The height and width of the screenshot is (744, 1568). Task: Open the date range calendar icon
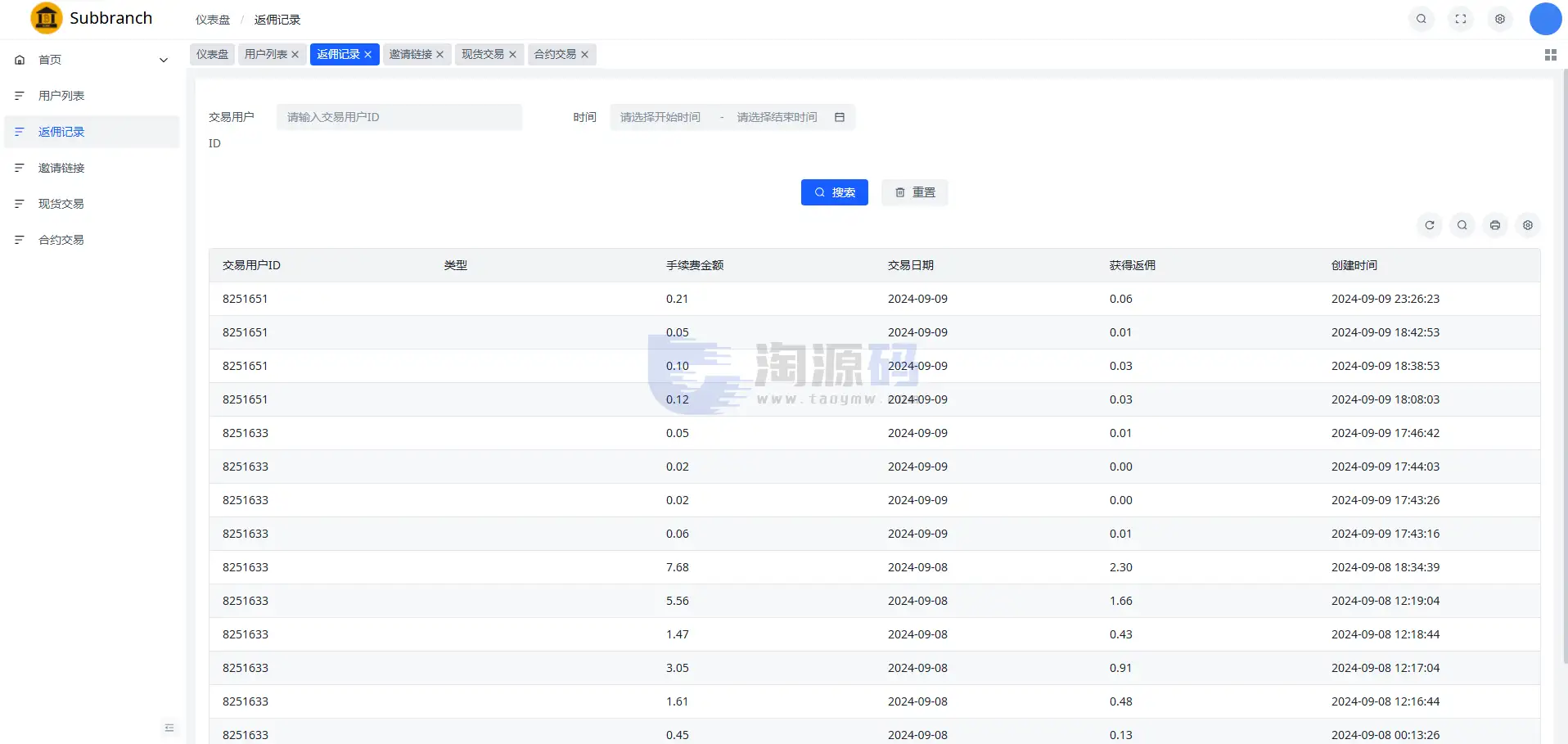[x=839, y=117]
